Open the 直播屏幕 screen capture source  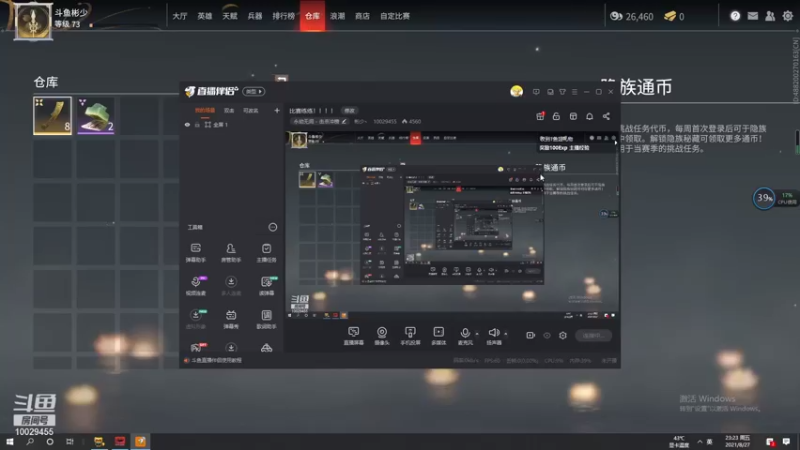pyautogui.click(x=353, y=336)
